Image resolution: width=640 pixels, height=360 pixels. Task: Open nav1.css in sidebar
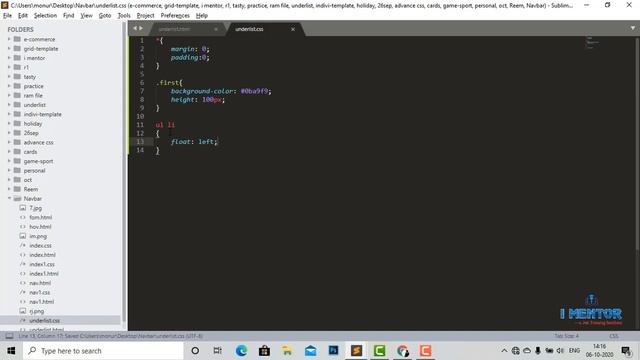[x=40, y=293]
